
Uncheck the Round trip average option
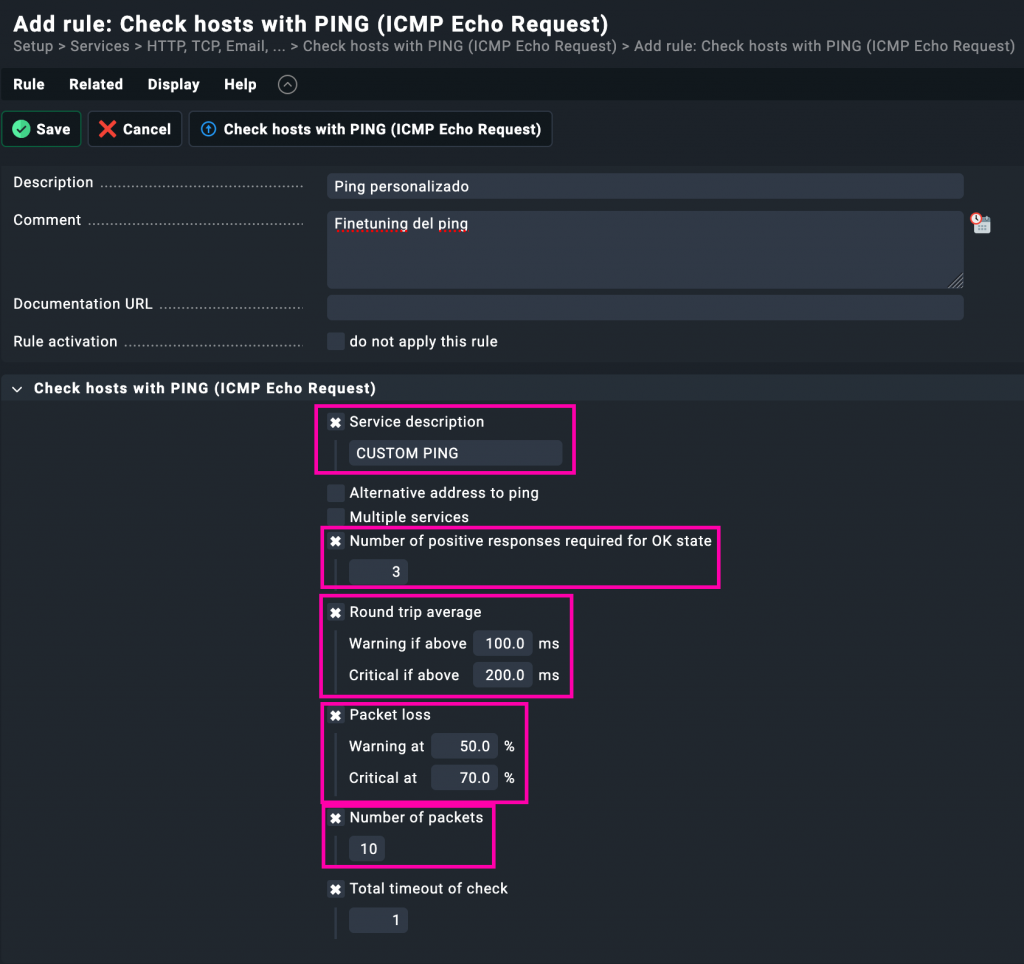(336, 613)
